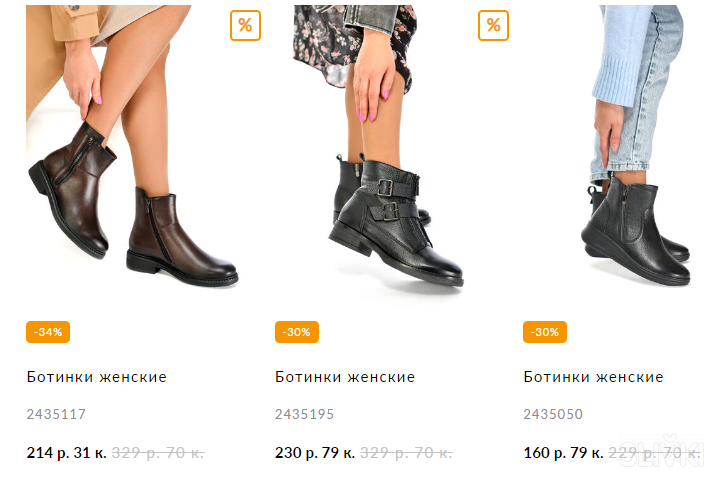
Task: Select article number 2435050
Action: point(553,414)
